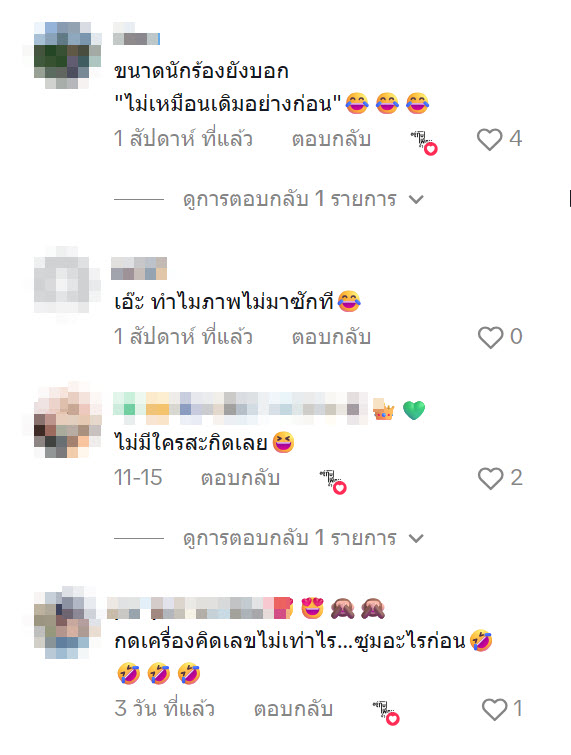This screenshot has width=571, height=755.
Task: Like the comment showing 4 likes
Action: tap(490, 140)
